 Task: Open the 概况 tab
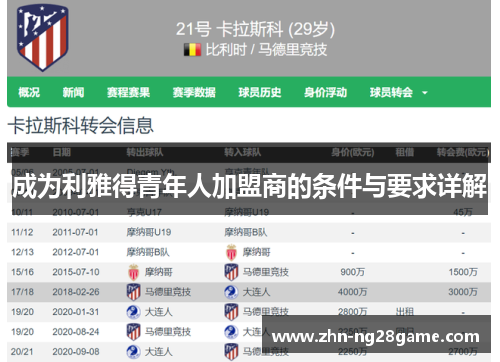coord(29,92)
